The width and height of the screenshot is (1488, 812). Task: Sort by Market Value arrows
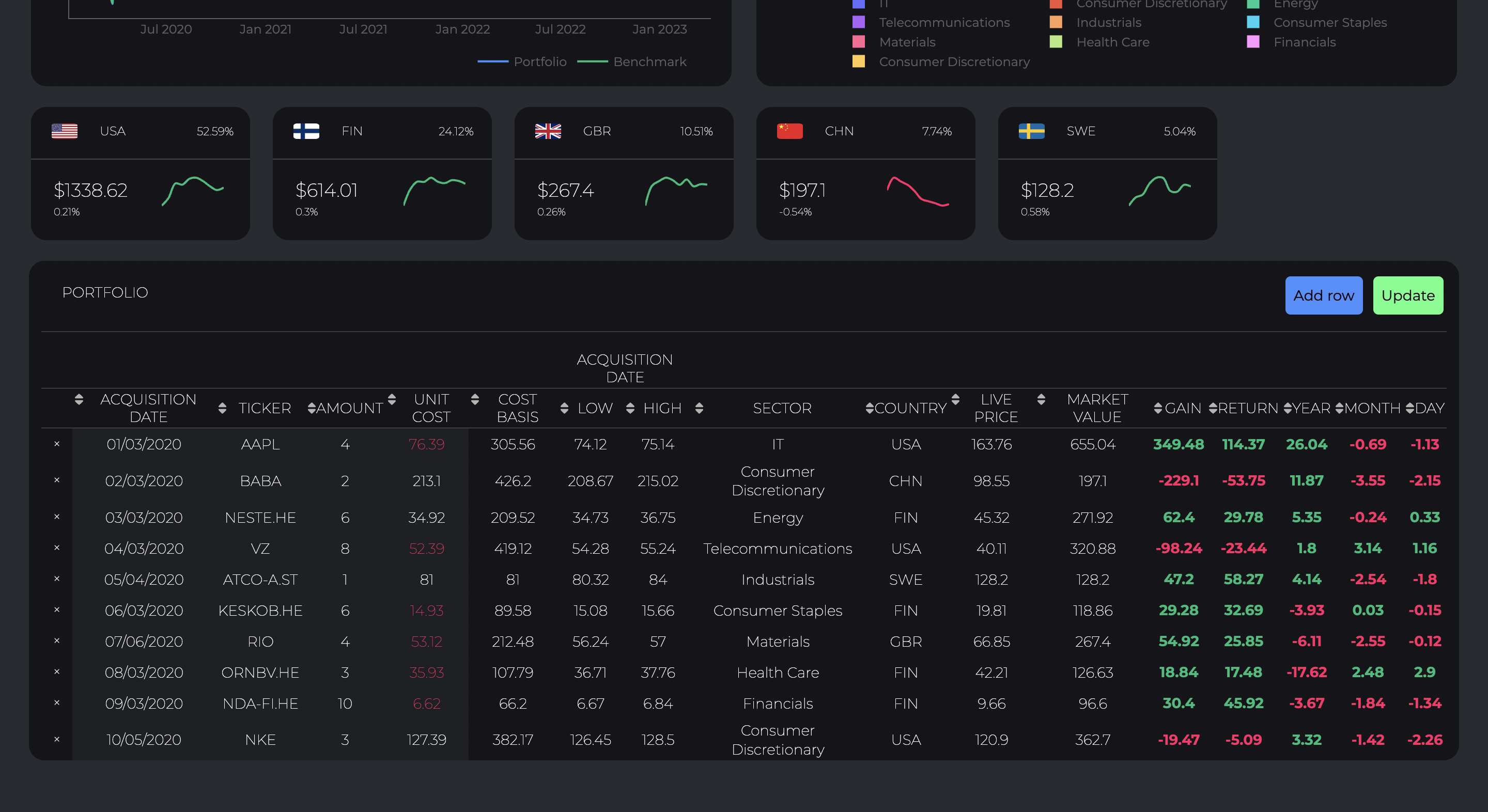click(x=1041, y=399)
